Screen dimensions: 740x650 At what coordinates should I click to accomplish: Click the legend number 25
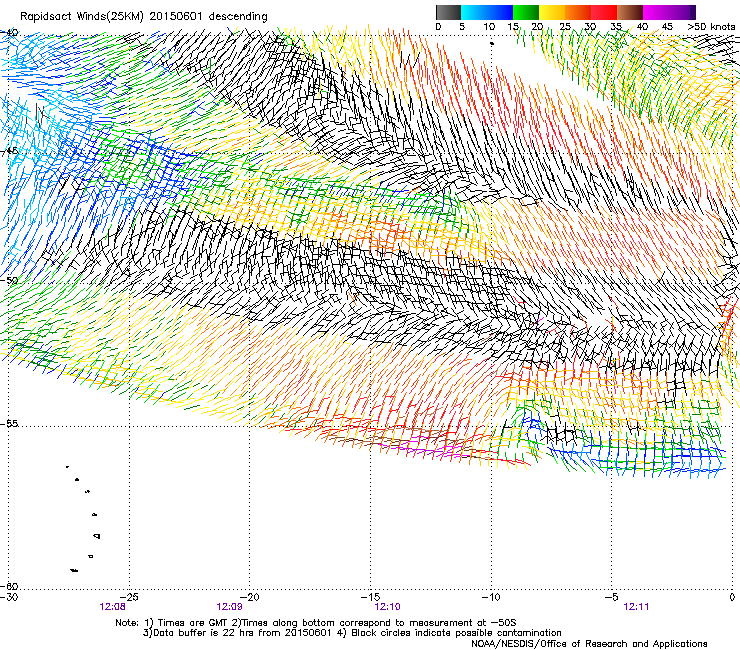[x=565, y=27]
